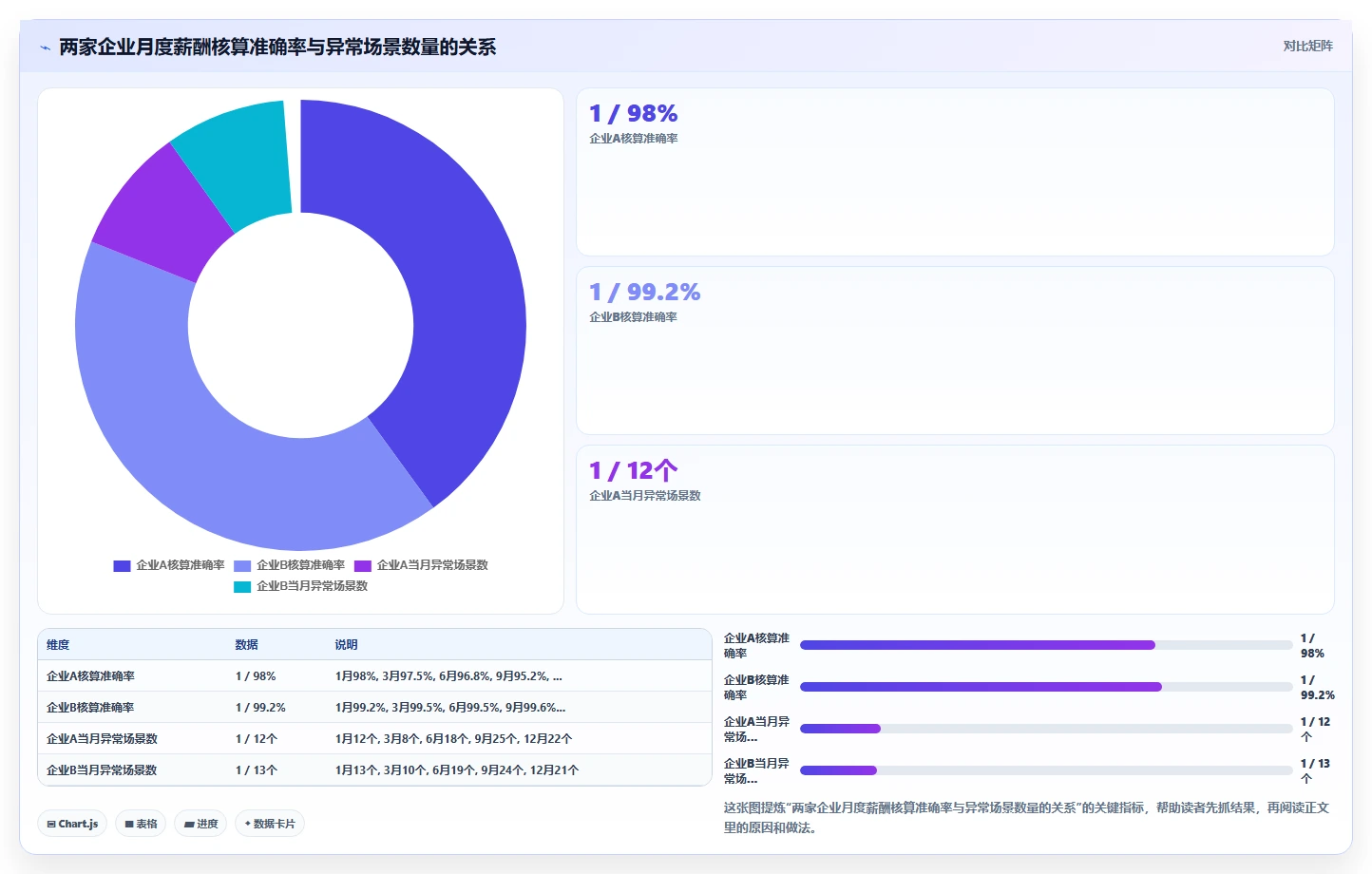Toggle 企业B当月异常场景数 legend swatch

click(x=242, y=586)
